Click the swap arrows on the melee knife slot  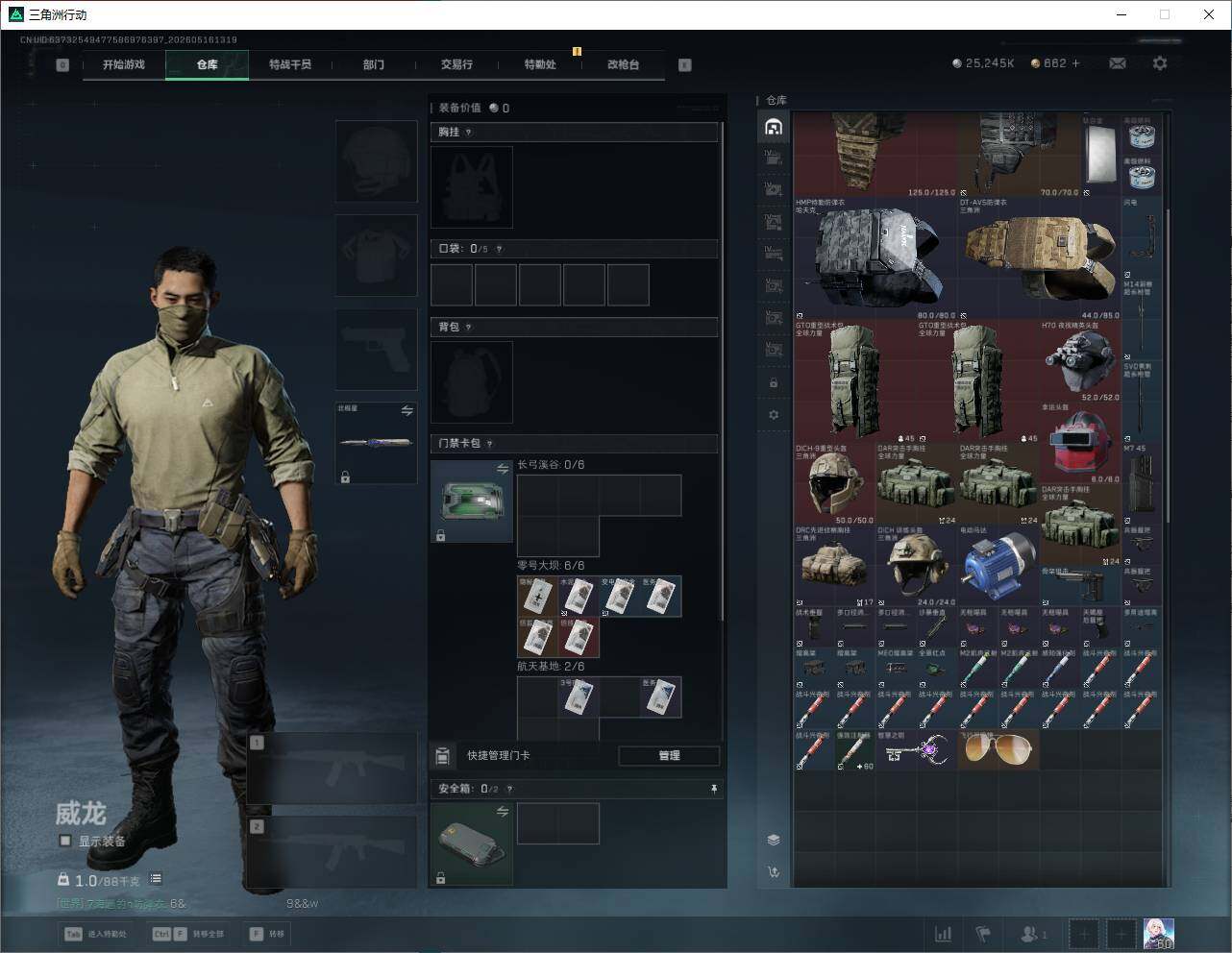pyautogui.click(x=407, y=411)
